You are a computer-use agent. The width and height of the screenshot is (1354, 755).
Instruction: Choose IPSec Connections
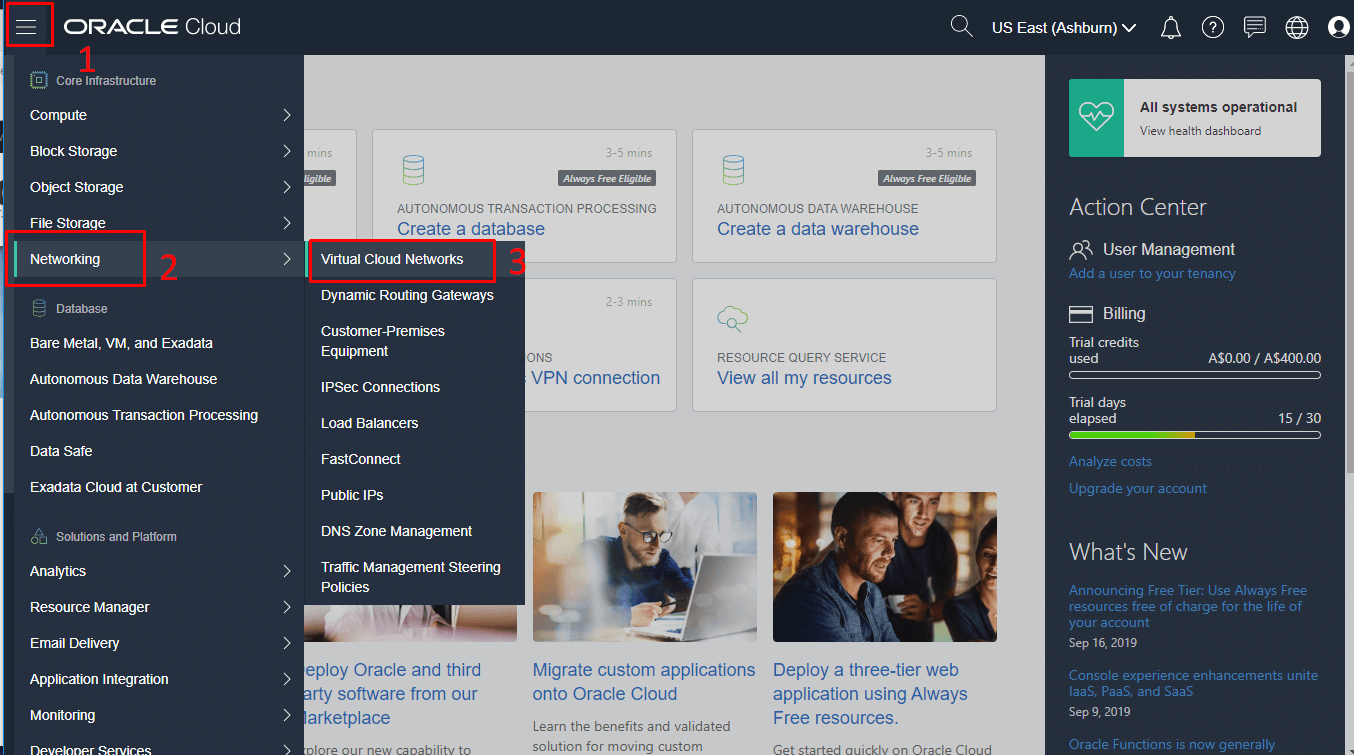[x=380, y=387]
